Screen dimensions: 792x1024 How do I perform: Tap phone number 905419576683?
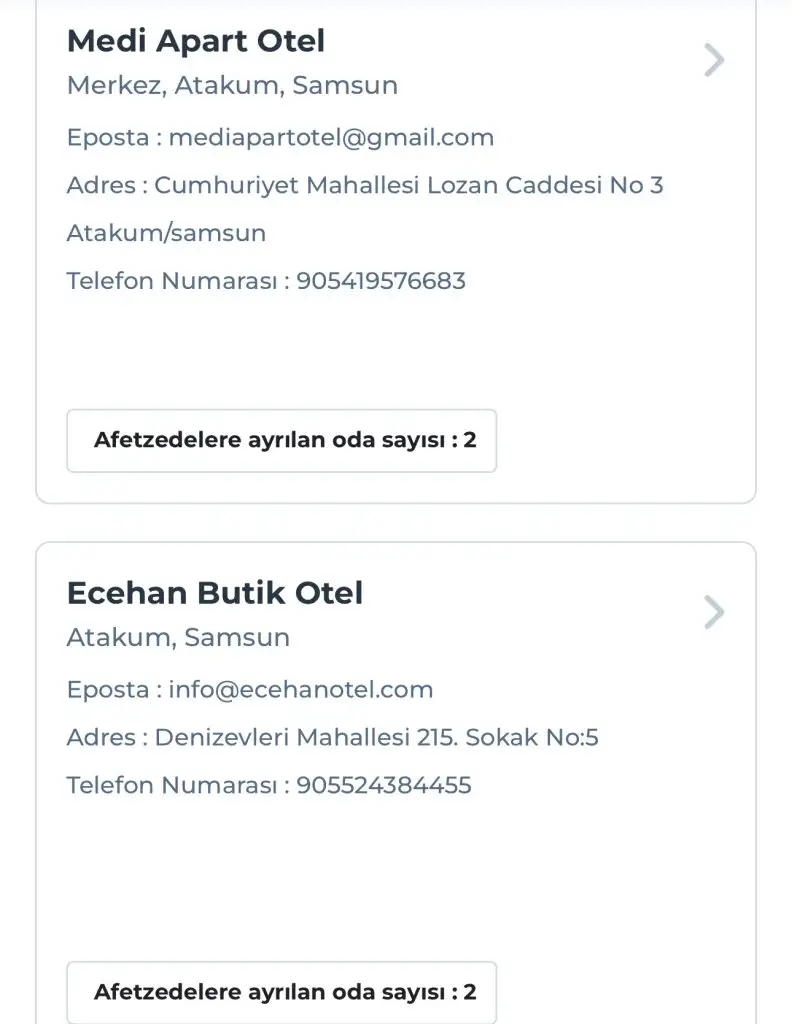[381, 281]
